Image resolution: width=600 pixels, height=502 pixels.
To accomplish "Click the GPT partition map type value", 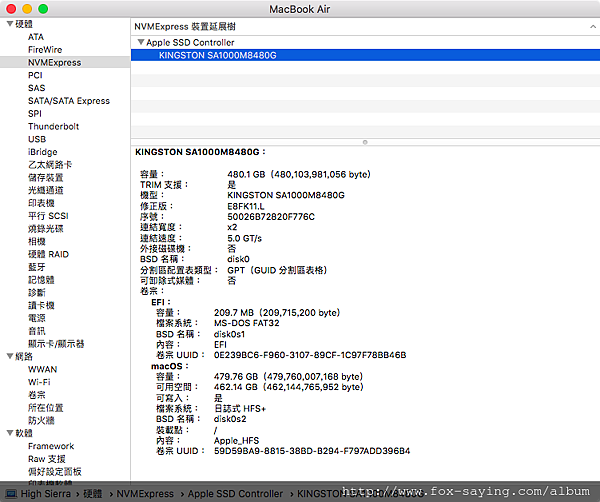I will tap(277, 271).
